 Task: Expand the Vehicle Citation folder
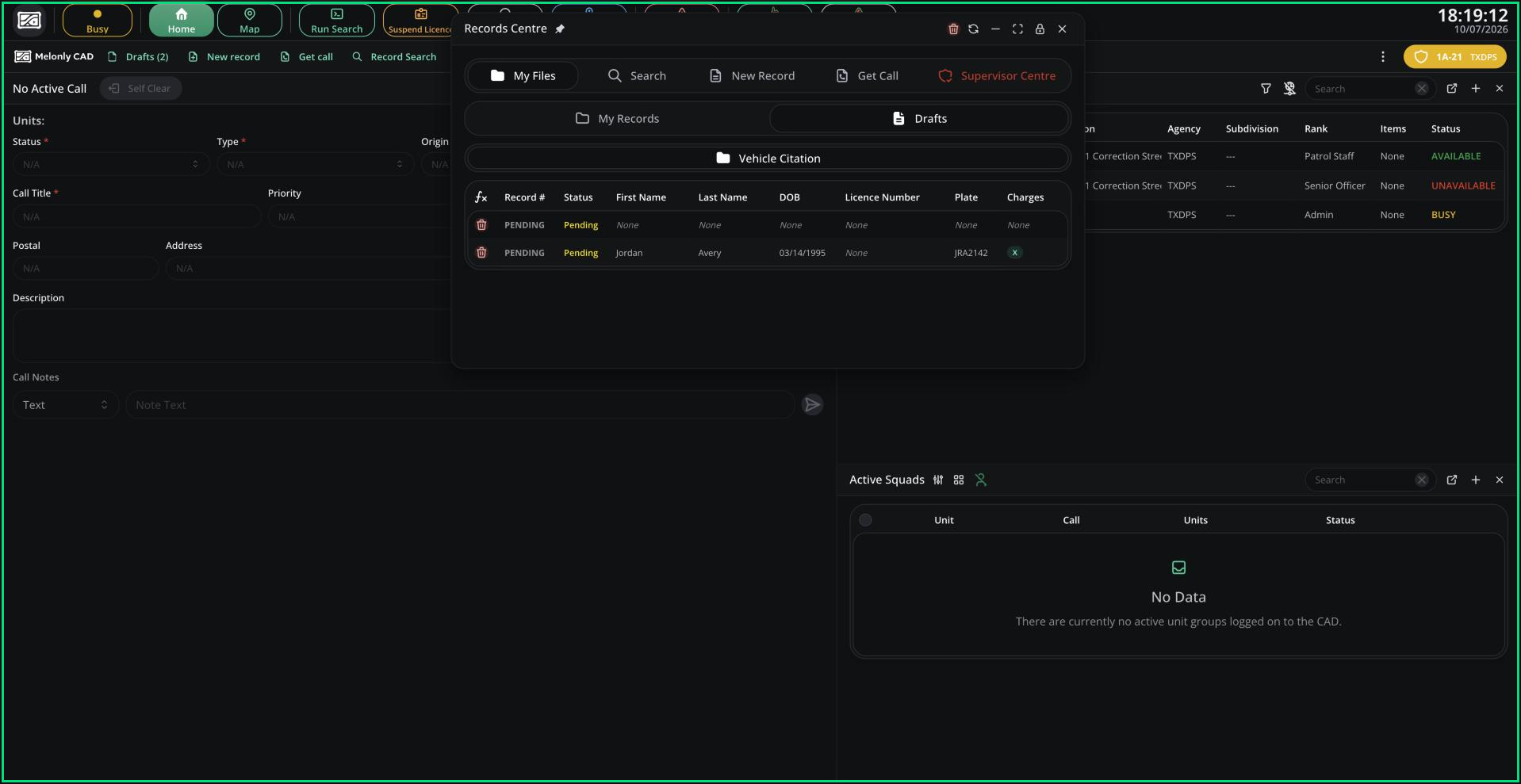click(768, 159)
